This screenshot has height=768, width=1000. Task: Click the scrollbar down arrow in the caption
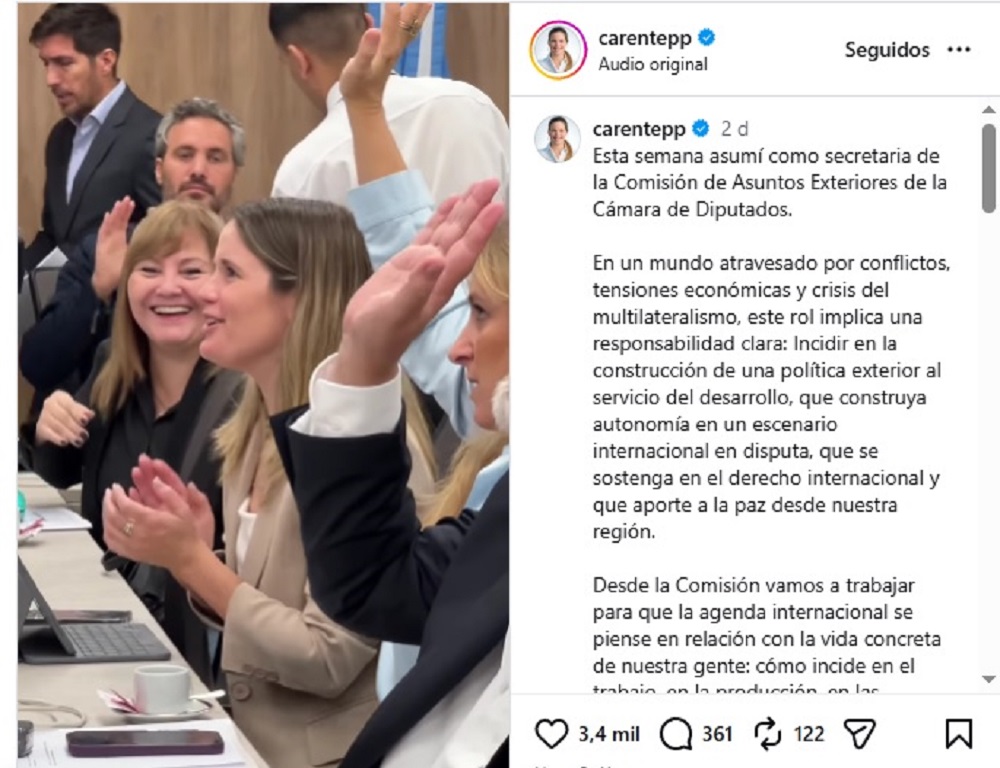[989, 679]
